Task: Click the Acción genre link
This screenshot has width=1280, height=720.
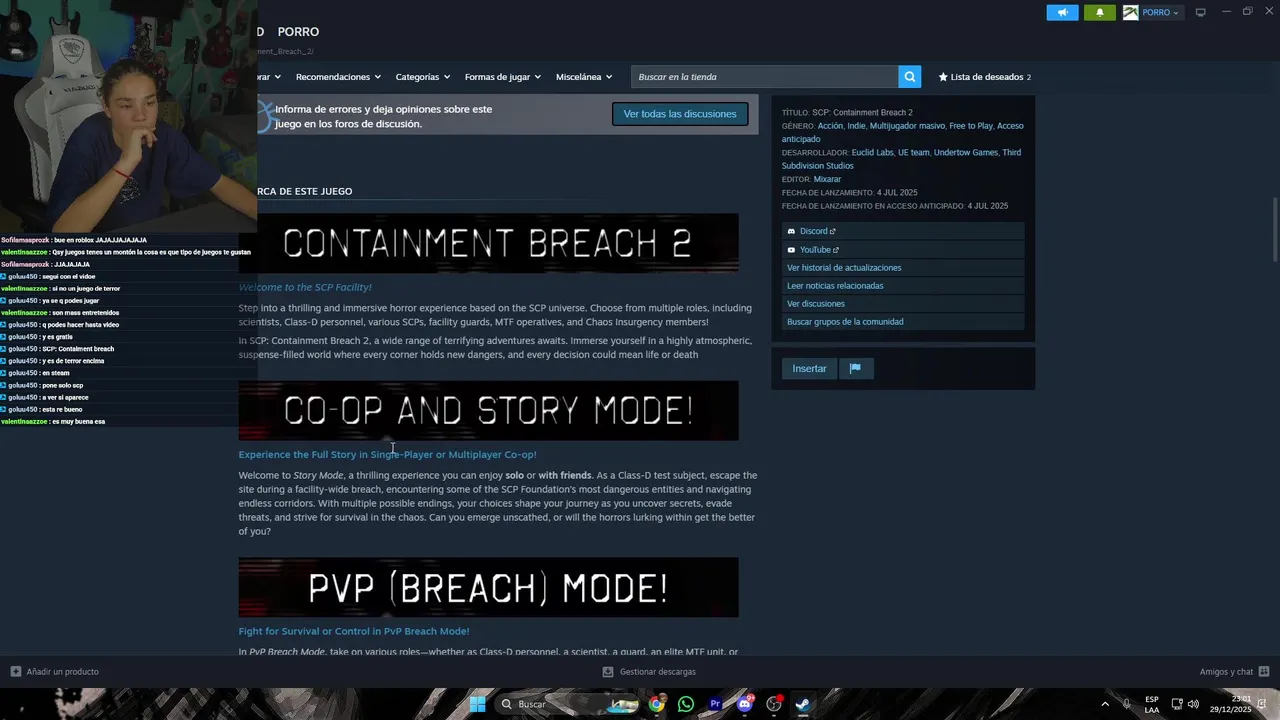Action: point(830,126)
